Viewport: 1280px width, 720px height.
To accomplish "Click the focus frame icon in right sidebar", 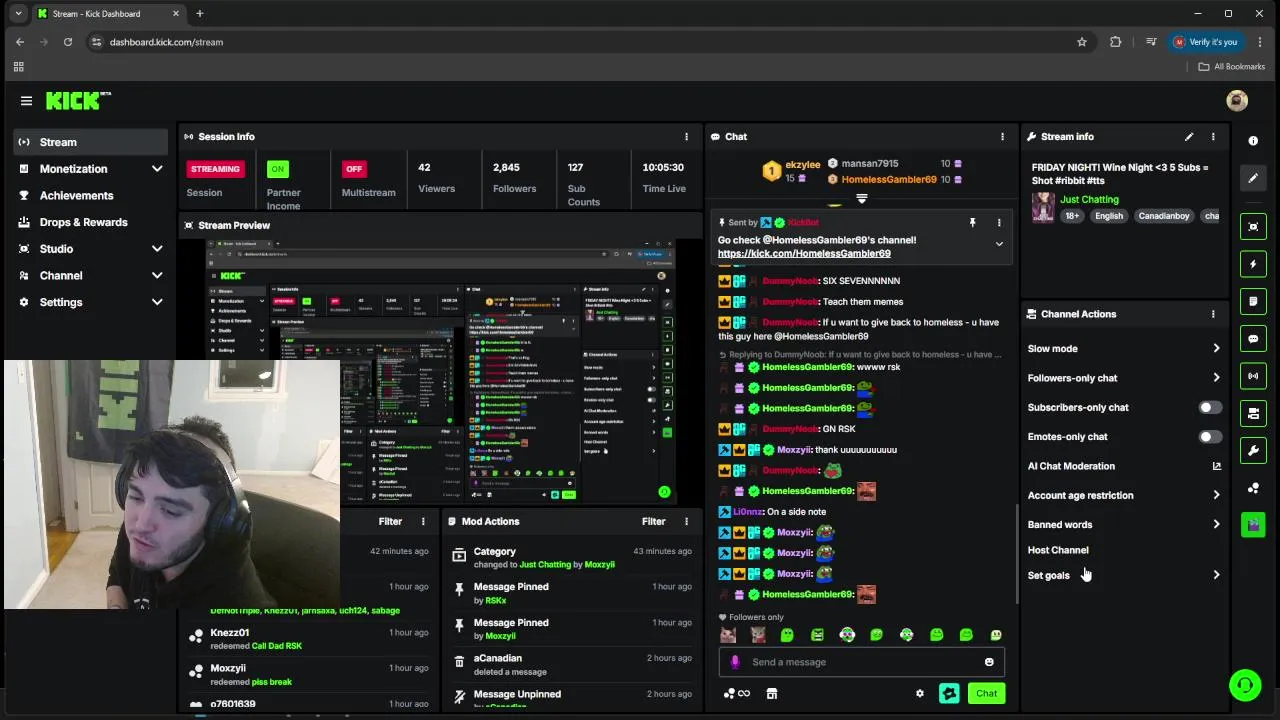I will click(1253, 227).
